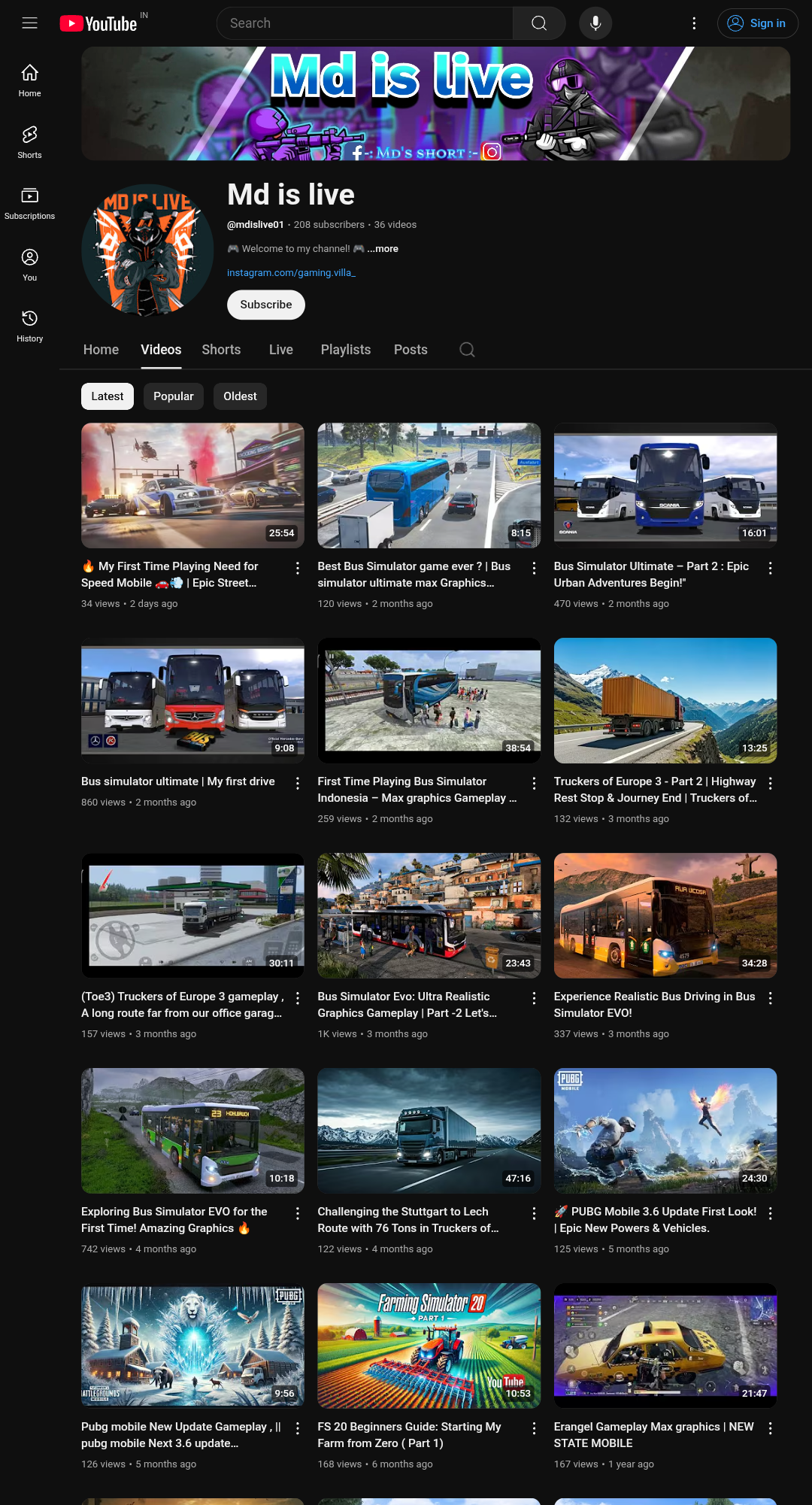
Task: Open action menu for Erangel Gameplay video
Action: point(770,1428)
